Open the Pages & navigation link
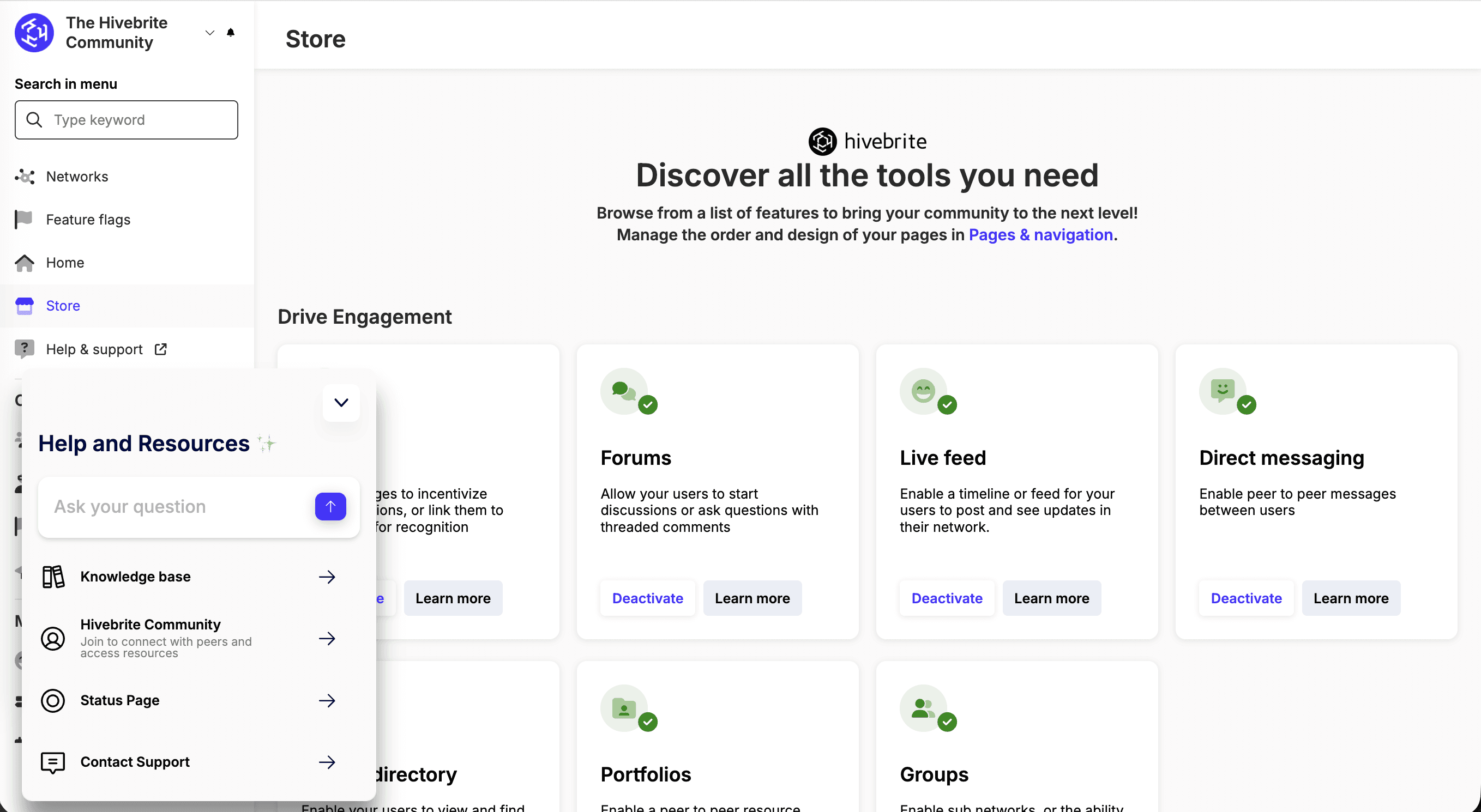The width and height of the screenshot is (1481, 812). tap(1040, 235)
